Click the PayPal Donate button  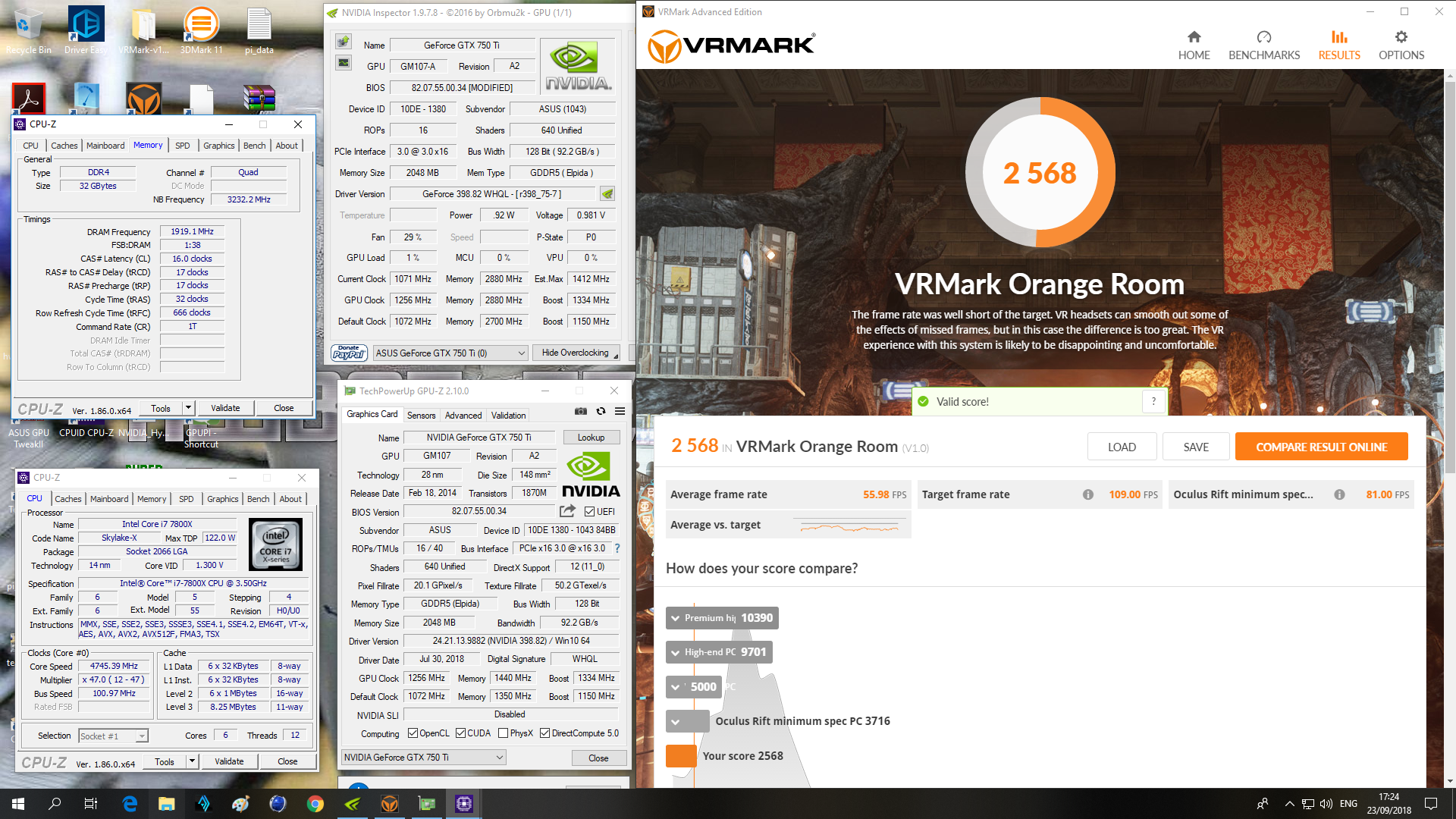350,353
